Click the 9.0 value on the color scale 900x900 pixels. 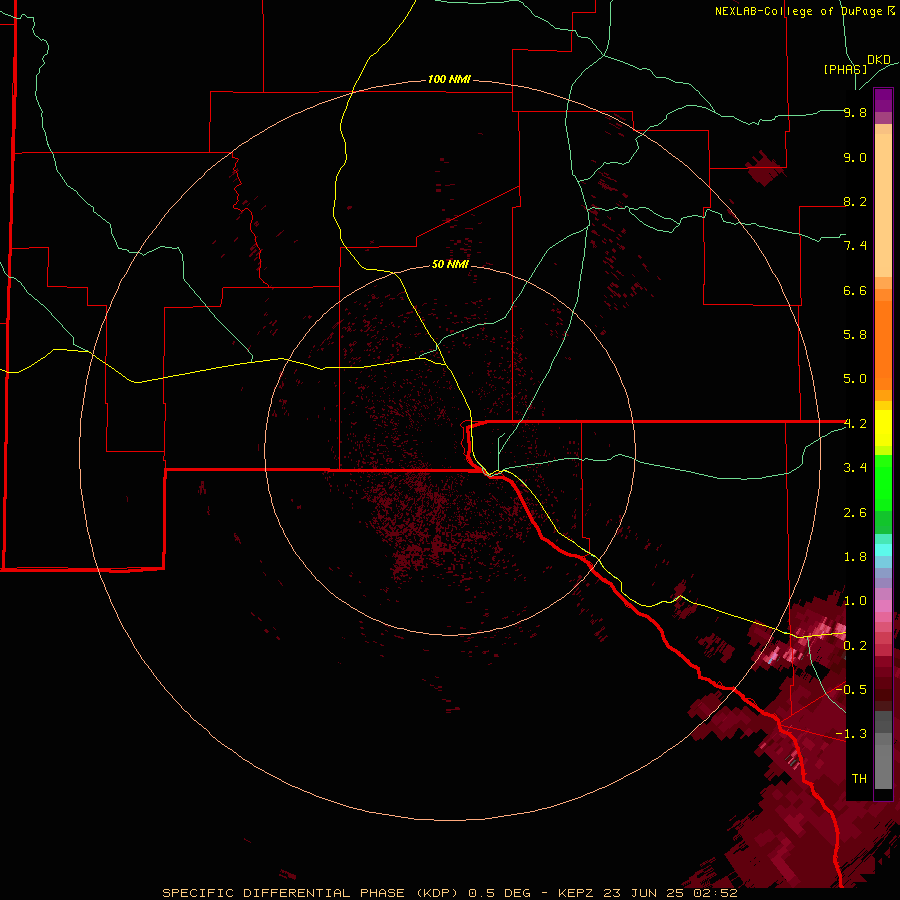pyautogui.click(x=855, y=157)
